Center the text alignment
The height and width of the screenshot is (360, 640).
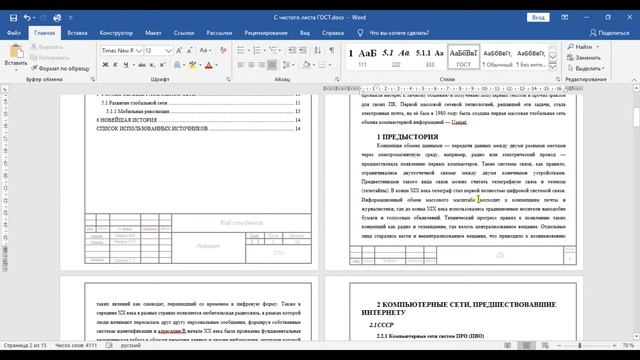click(251, 65)
